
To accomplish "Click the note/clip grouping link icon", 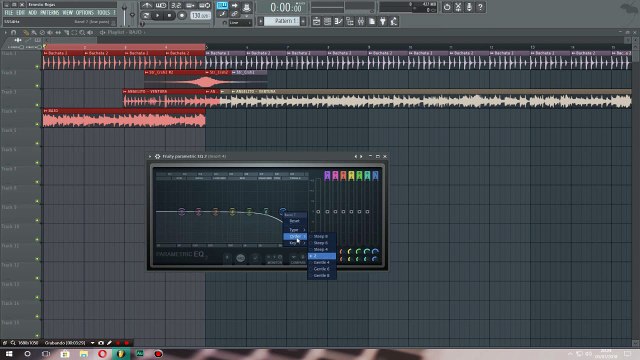I will pyautogui.click(x=235, y=14).
